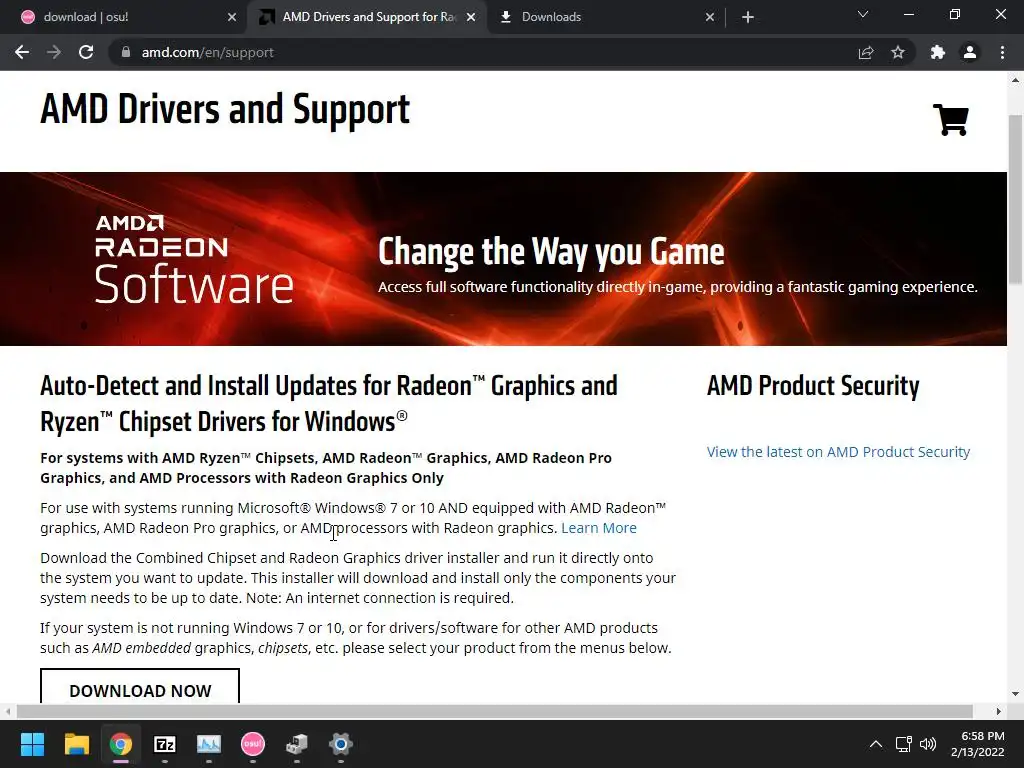Image resolution: width=1024 pixels, height=768 pixels.
Task: Open 7-Zip from the taskbar
Action: (x=165, y=744)
